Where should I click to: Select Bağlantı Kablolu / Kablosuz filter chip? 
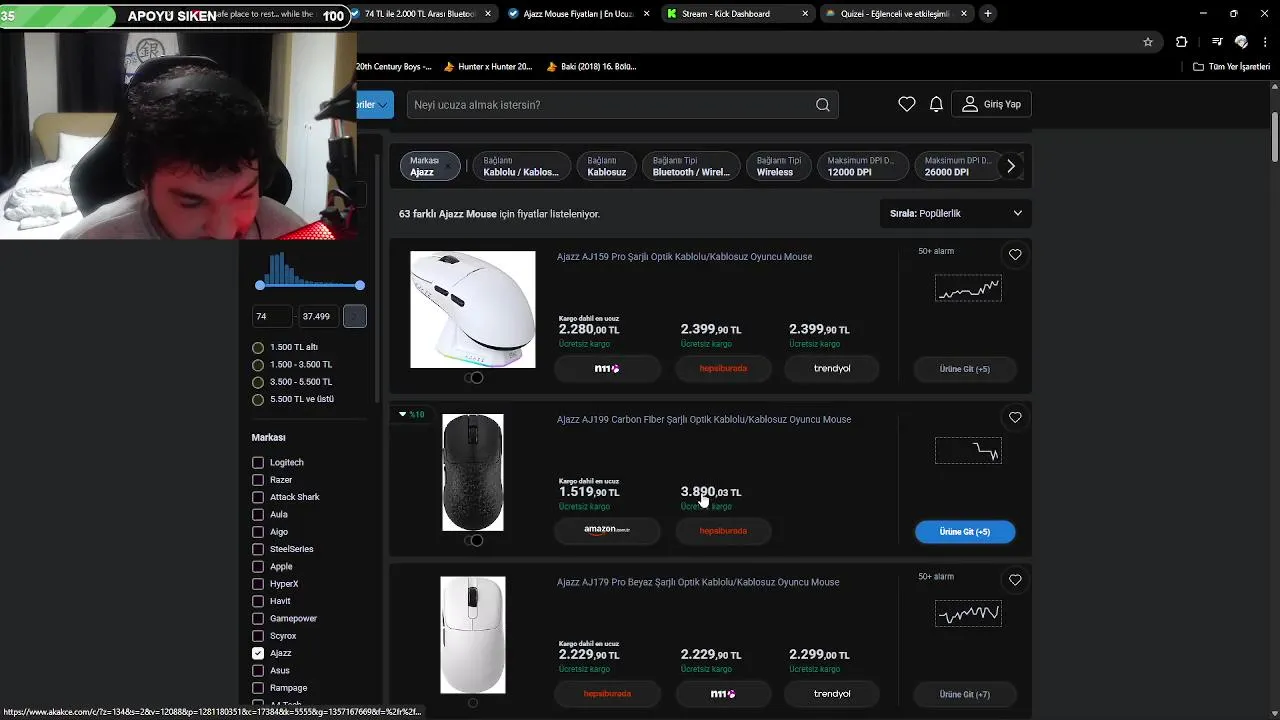[x=520, y=166]
